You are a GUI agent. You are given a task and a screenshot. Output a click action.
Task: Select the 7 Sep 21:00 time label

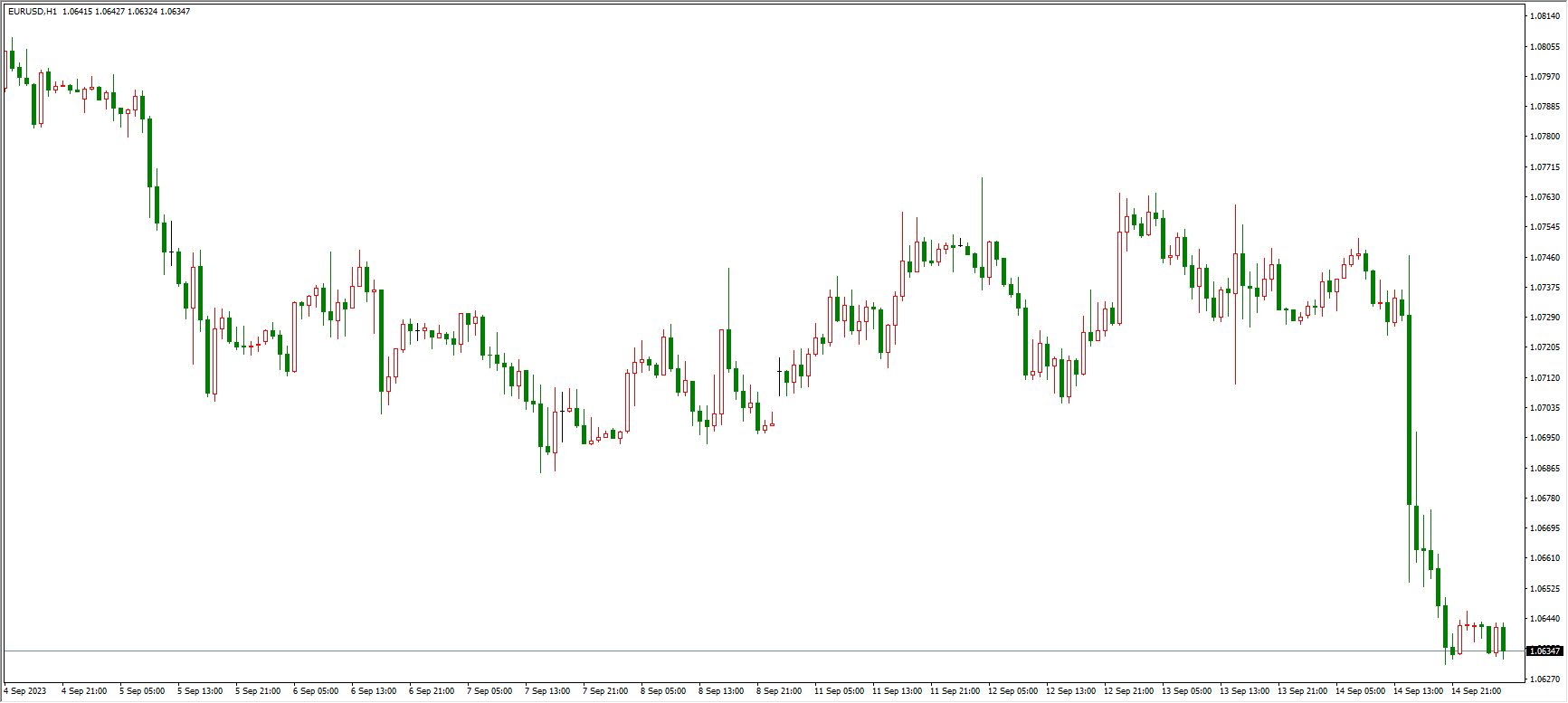point(605,691)
